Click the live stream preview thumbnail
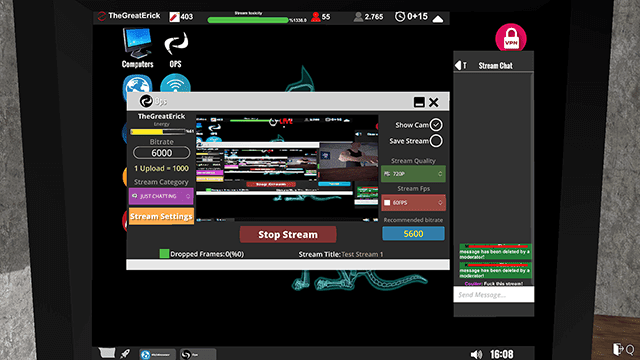The height and width of the screenshot is (360, 640). click(x=287, y=168)
